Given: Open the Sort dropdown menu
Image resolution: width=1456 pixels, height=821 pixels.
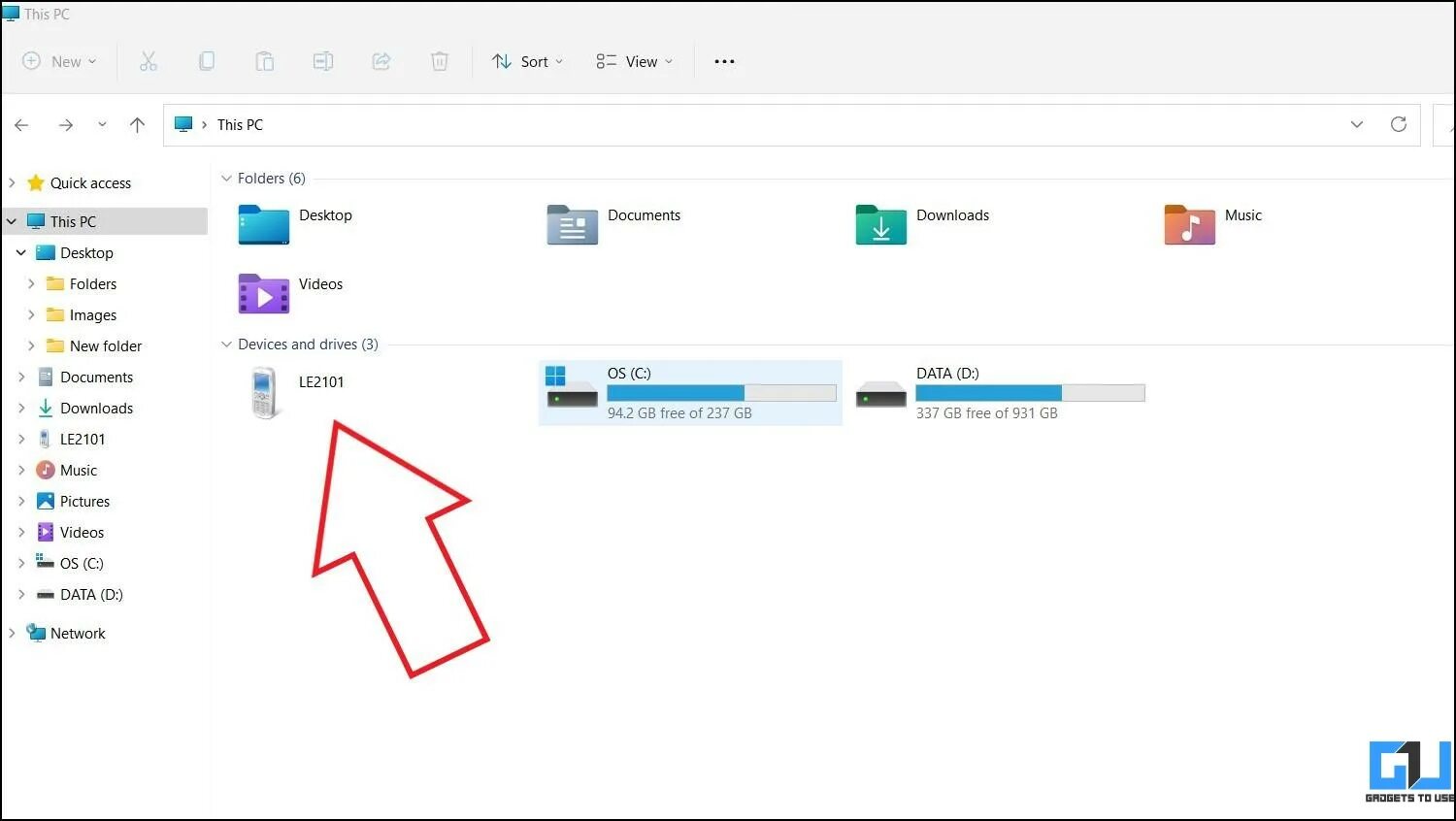Looking at the screenshot, I should [527, 61].
